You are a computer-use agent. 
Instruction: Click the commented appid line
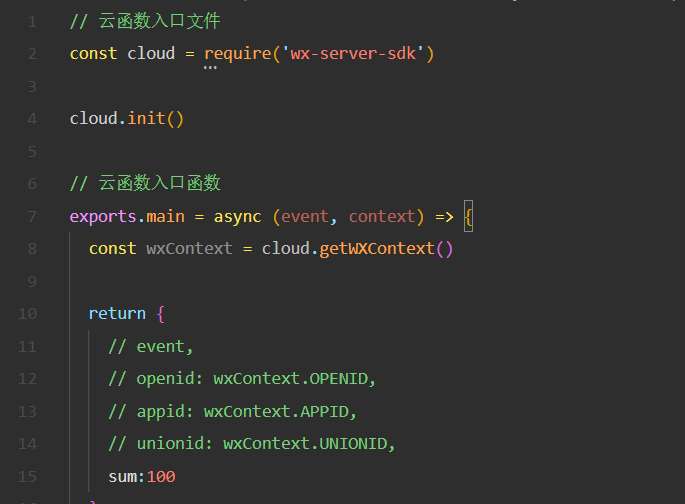(232, 412)
